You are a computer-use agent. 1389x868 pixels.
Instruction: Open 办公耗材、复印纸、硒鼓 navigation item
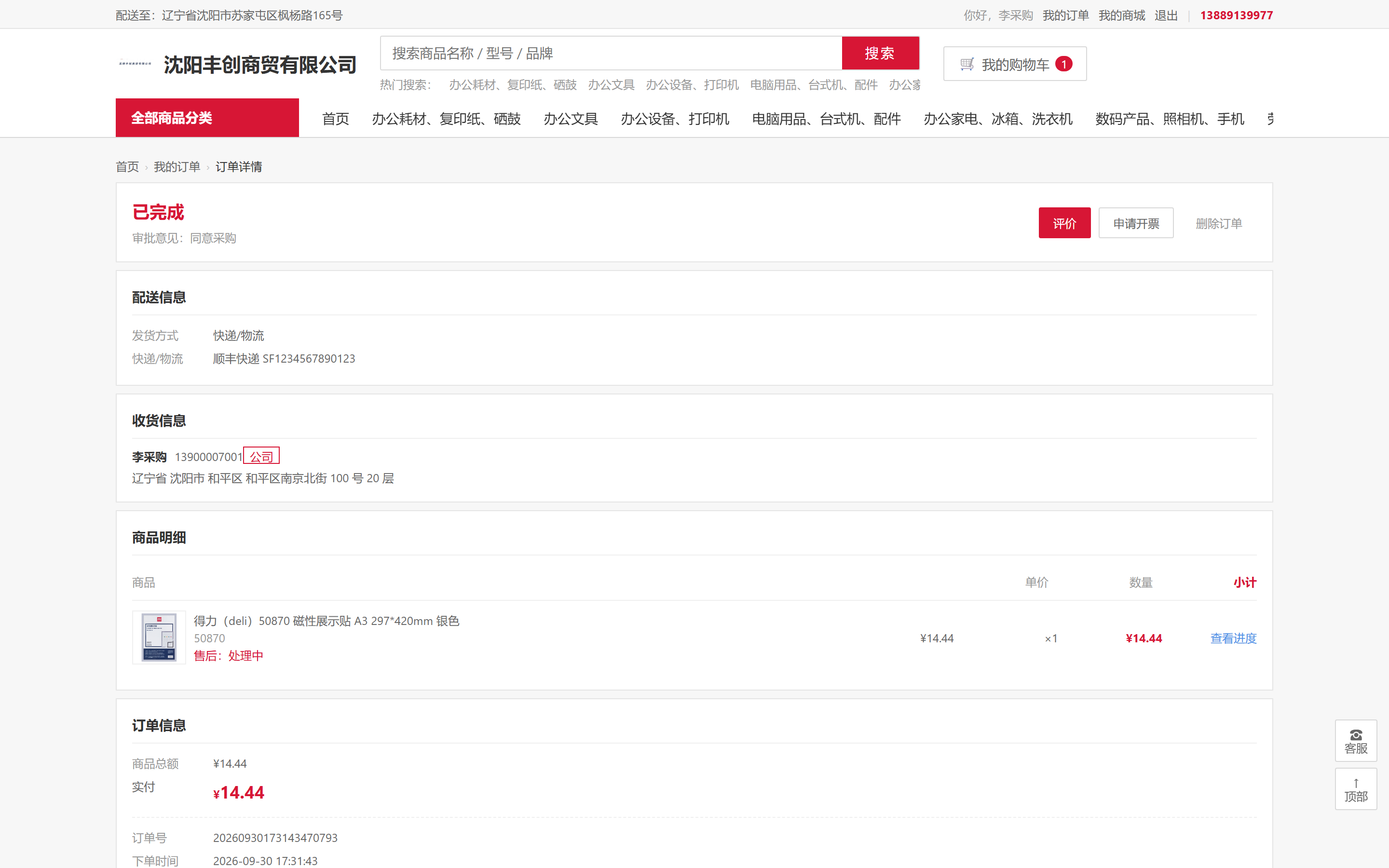pyautogui.click(x=446, y=119)
